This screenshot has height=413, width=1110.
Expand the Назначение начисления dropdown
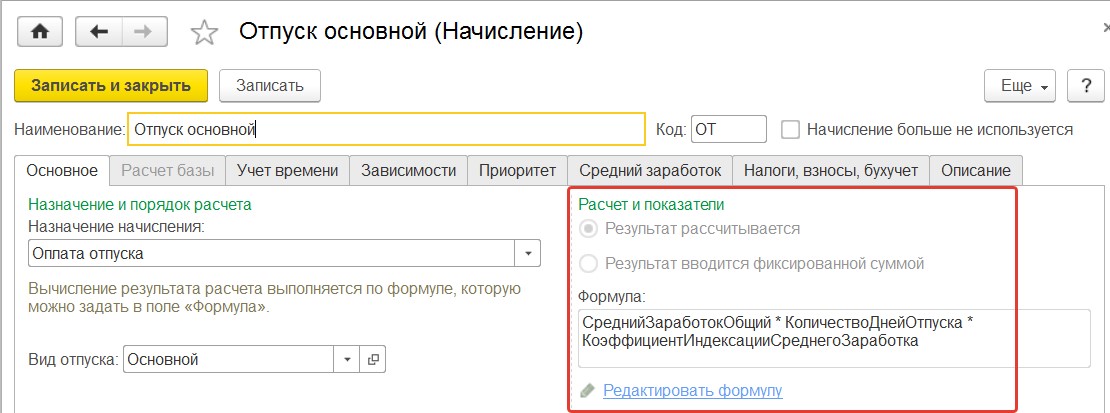click(527, 254)
